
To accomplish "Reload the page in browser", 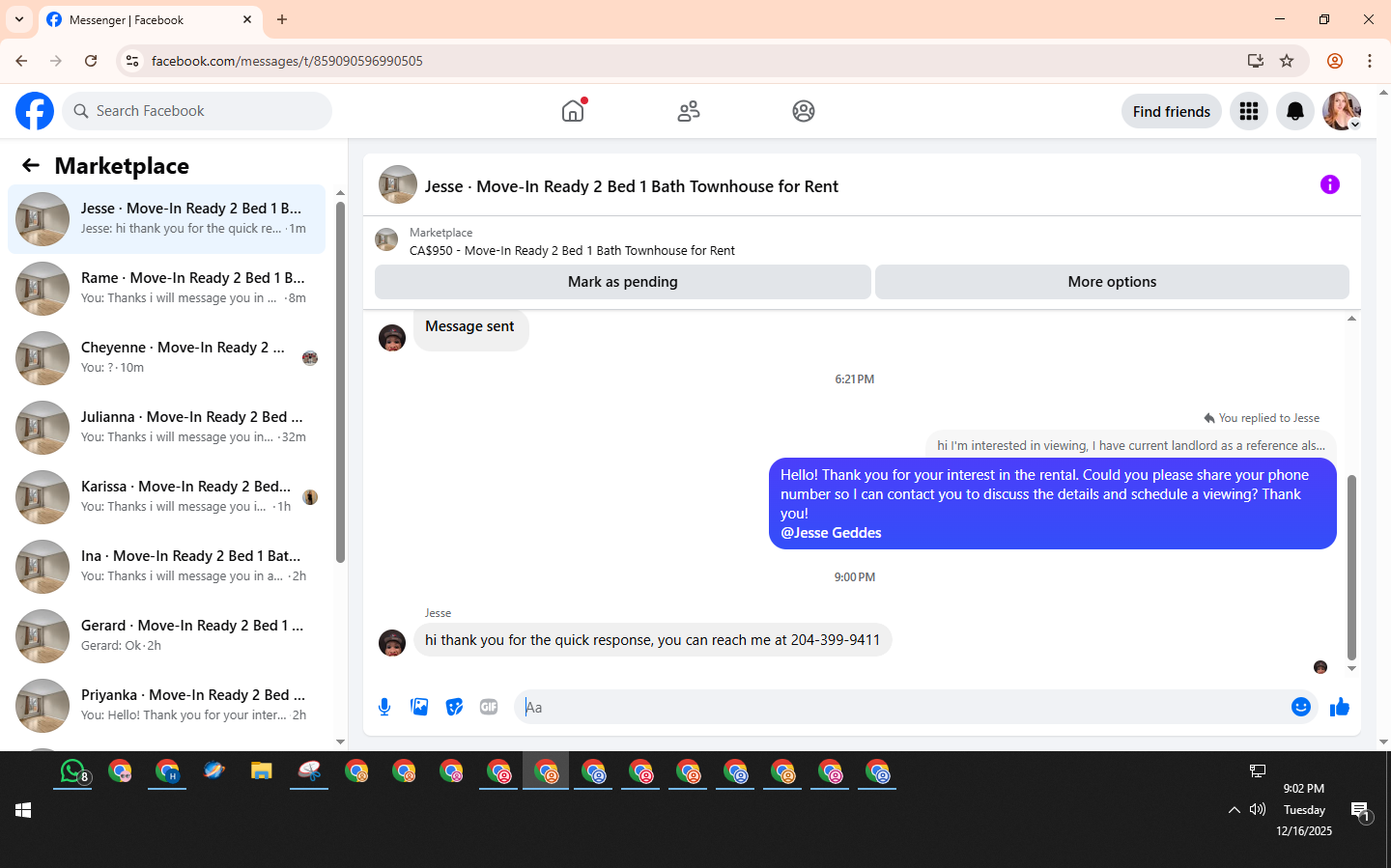I will point(91,61).
